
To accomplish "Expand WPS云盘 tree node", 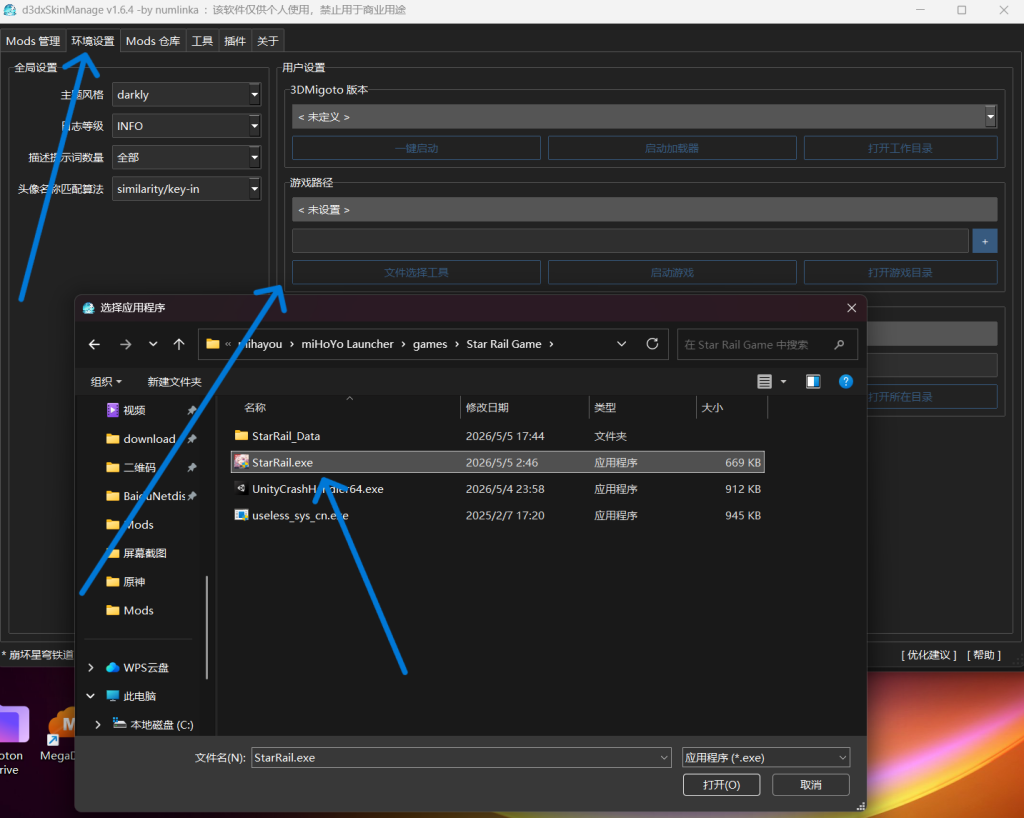I will point(91,667).
